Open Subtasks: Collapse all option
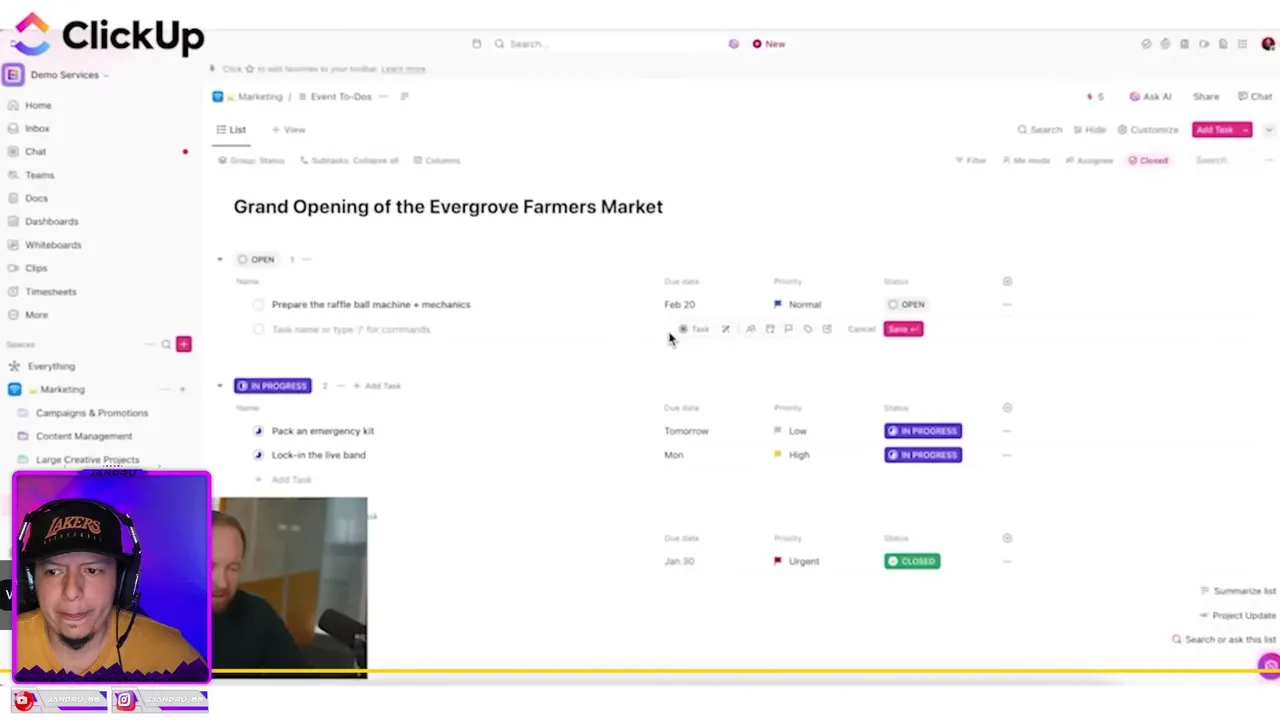The image size is (1280, 720). 349,160
